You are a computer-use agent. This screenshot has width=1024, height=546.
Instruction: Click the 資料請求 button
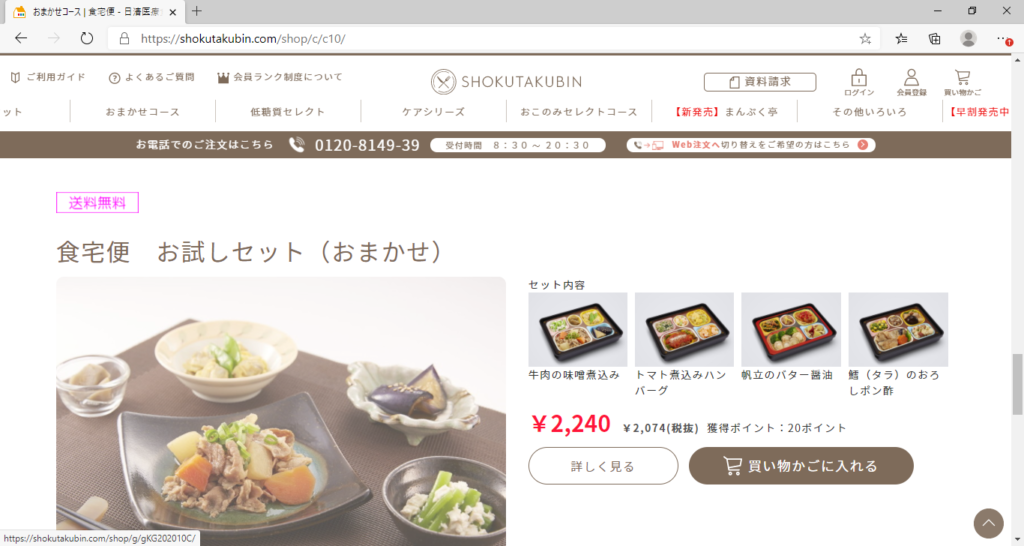(760, 82)
